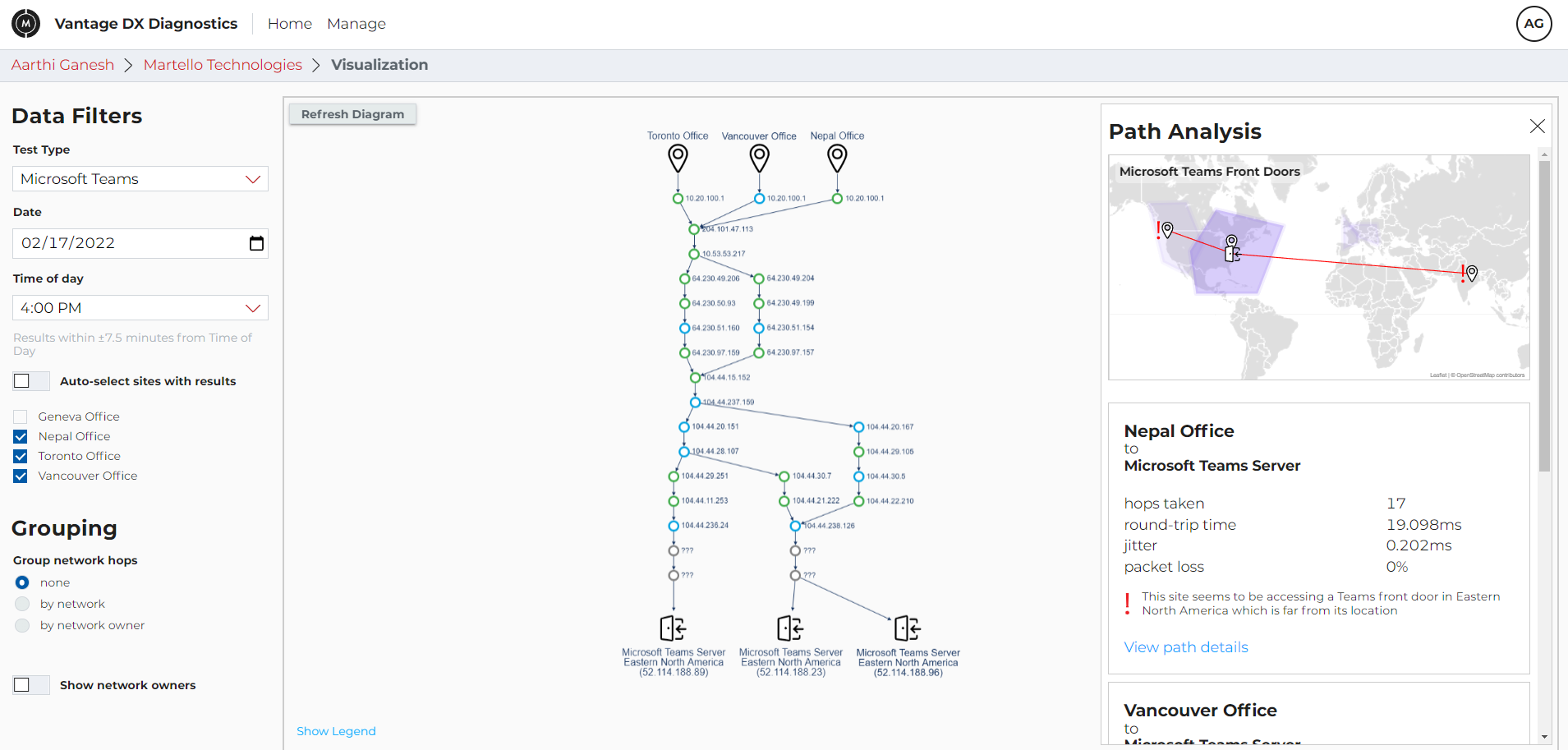The width and height of the screenshot is (1568, 750).
Task: Select the 'by network owner' grouping option
Action: tap(22, 625)
